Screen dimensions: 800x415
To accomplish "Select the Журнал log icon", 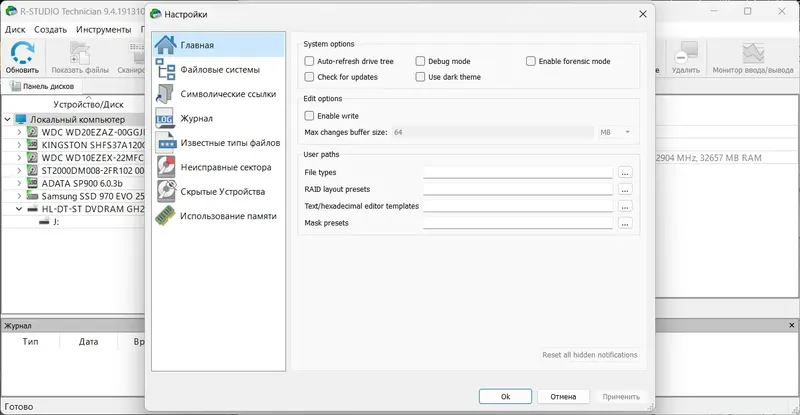I will click(x=167, y=119).
